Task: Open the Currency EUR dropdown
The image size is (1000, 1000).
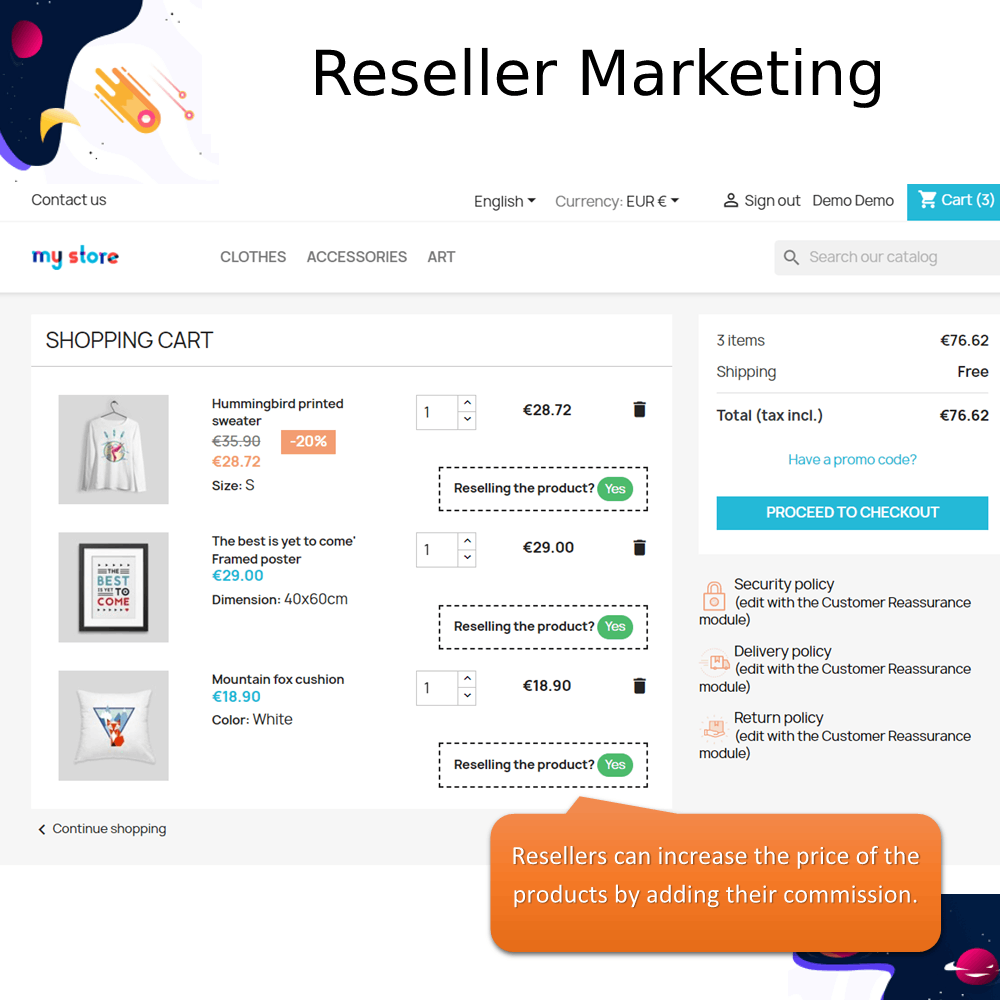Action: point(617,202)
